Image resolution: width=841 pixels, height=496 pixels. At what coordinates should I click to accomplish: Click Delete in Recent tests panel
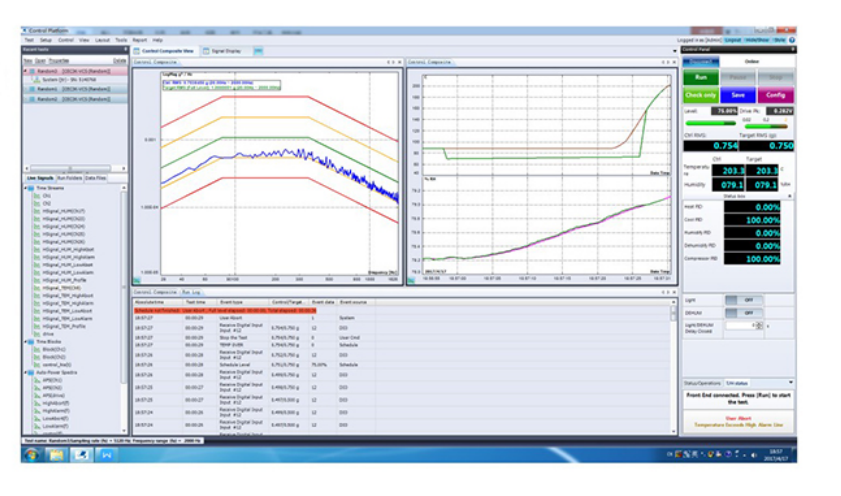click(x=119, y=61)
